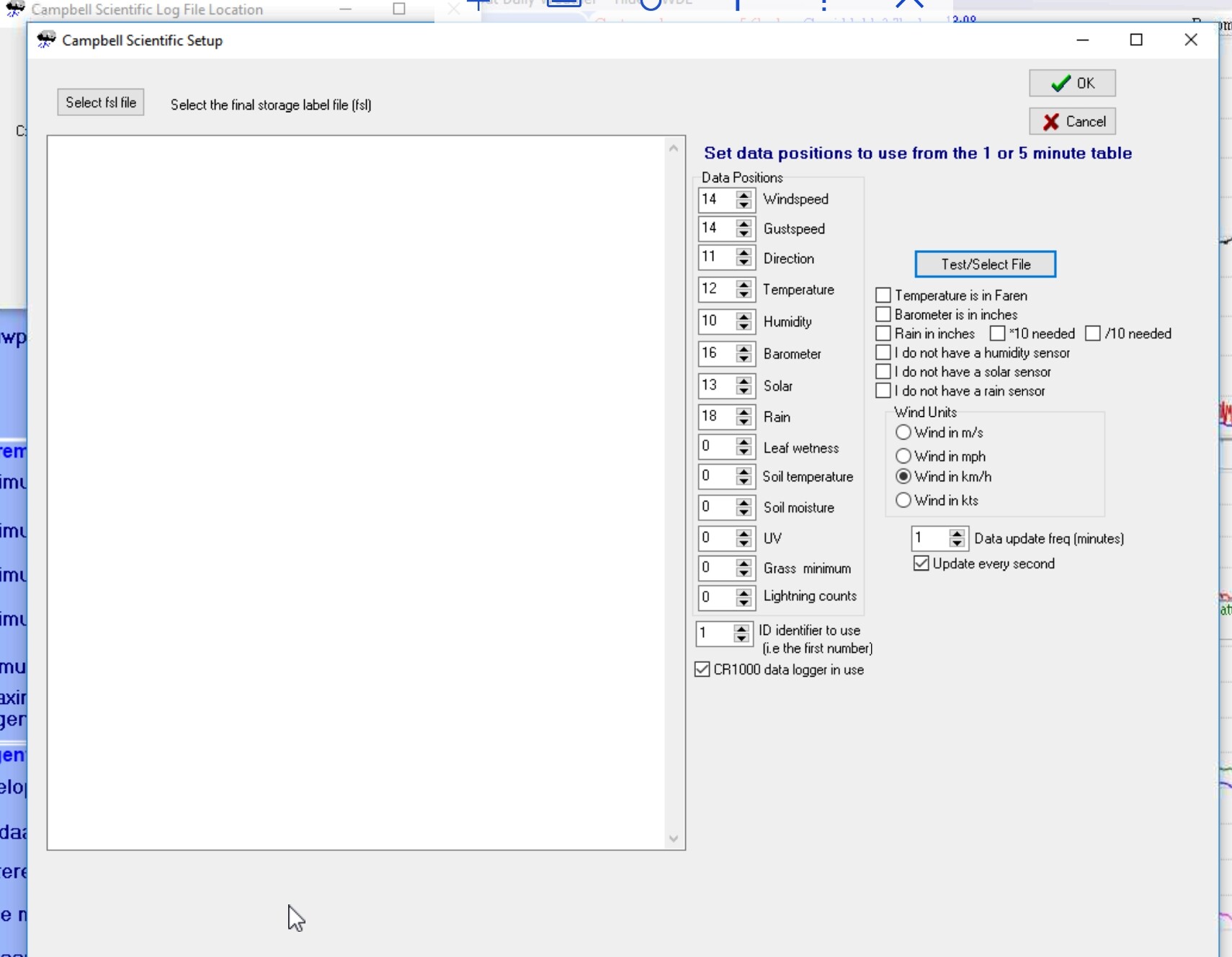Click the ID identifier stepper arrows
This screenshot has height=957, width=1232.
(x=741, y=633)
